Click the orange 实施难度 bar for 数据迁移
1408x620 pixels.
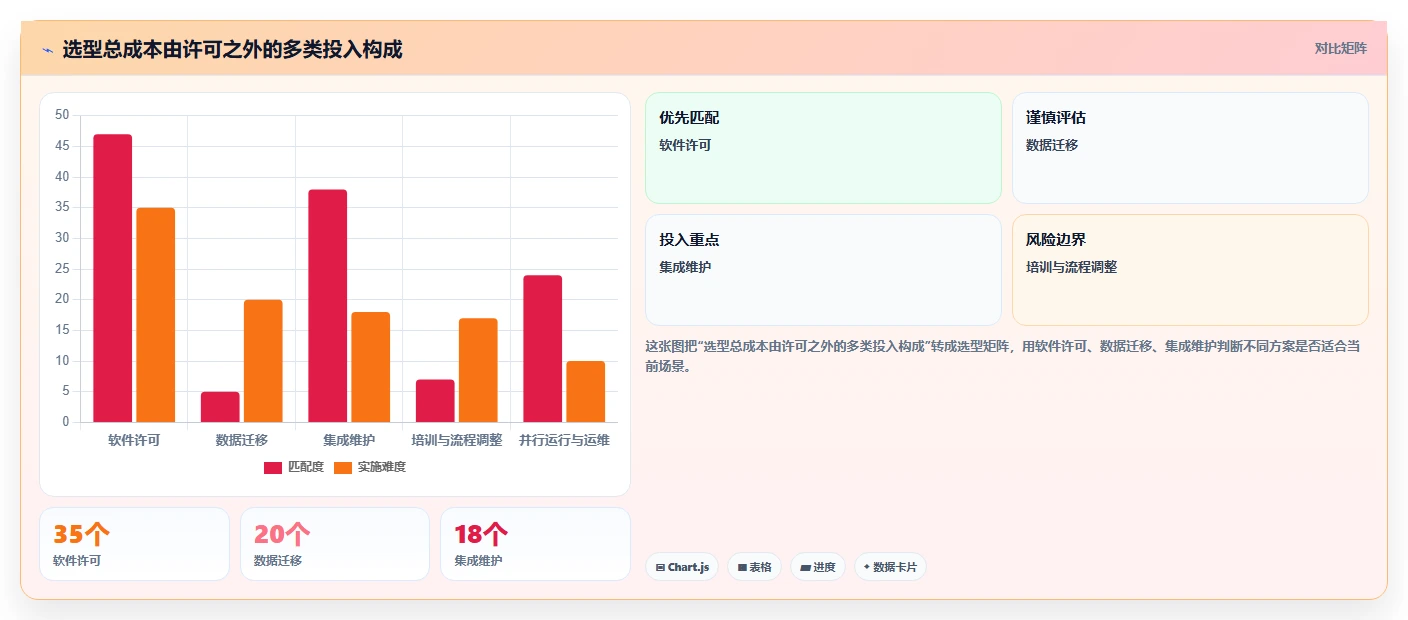pyautogui.click(x=263, y=361)
